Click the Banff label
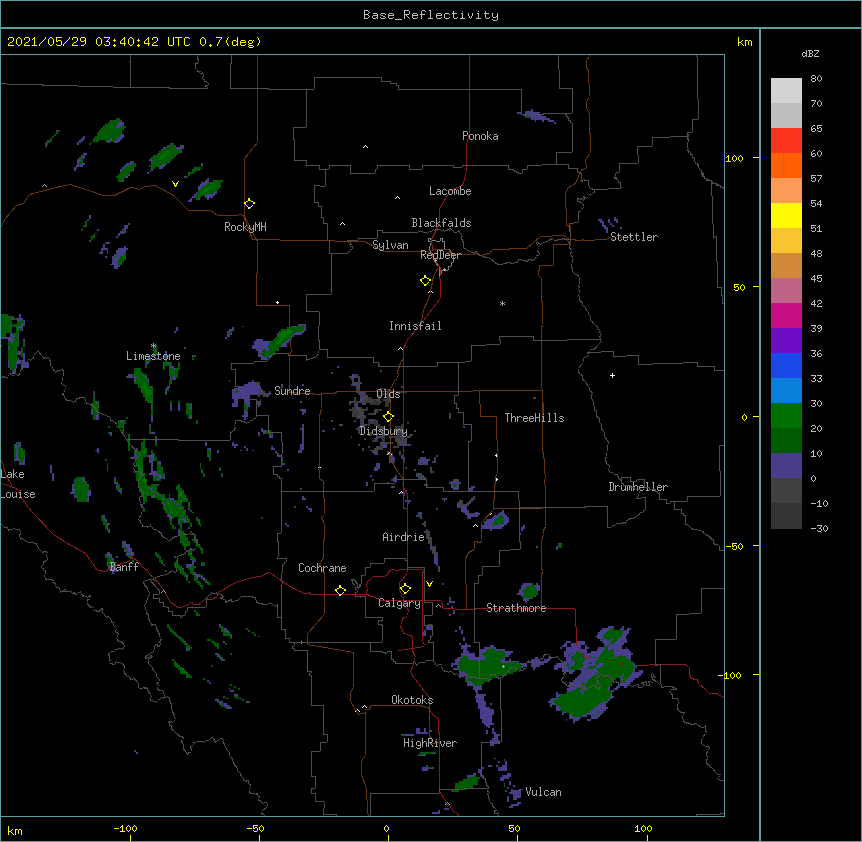 (124, 567)
